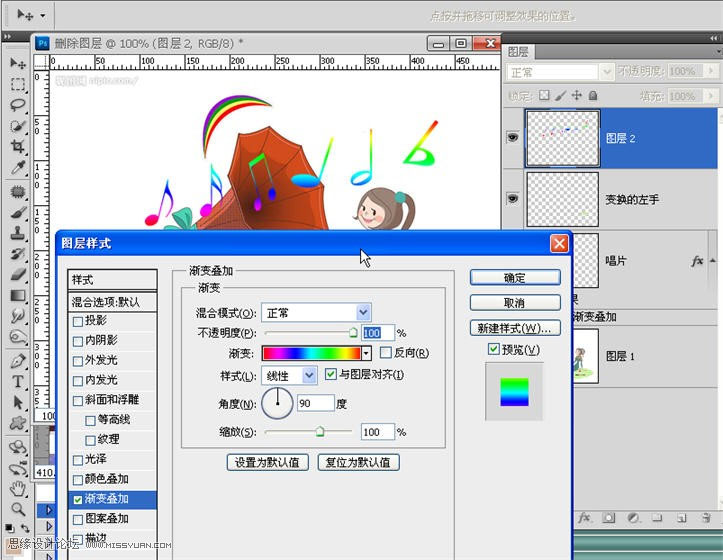
Task: Select the Path Selection arrow tool
Action: (18, 403)
